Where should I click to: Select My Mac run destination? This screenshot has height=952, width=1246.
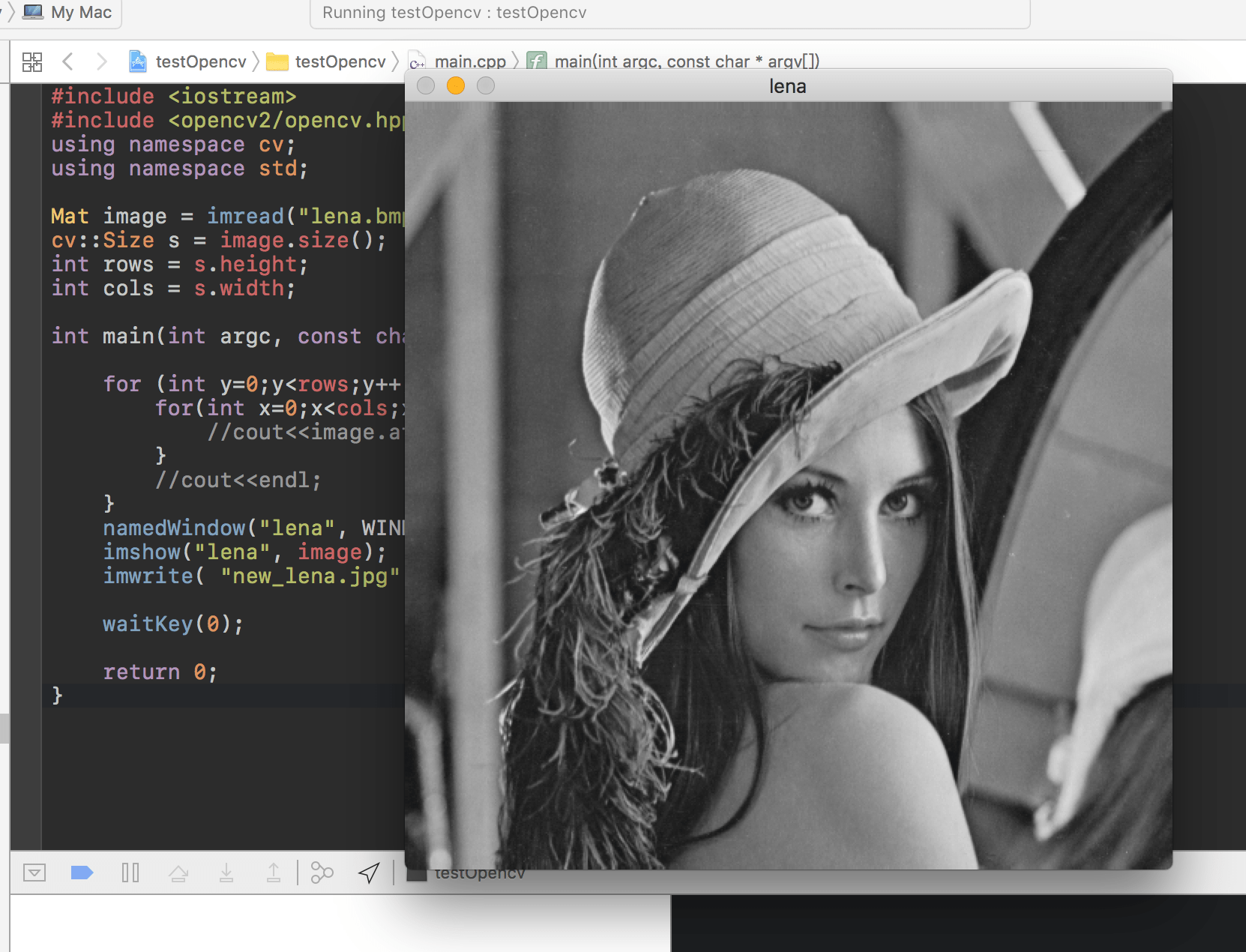[x=67, y=12]
